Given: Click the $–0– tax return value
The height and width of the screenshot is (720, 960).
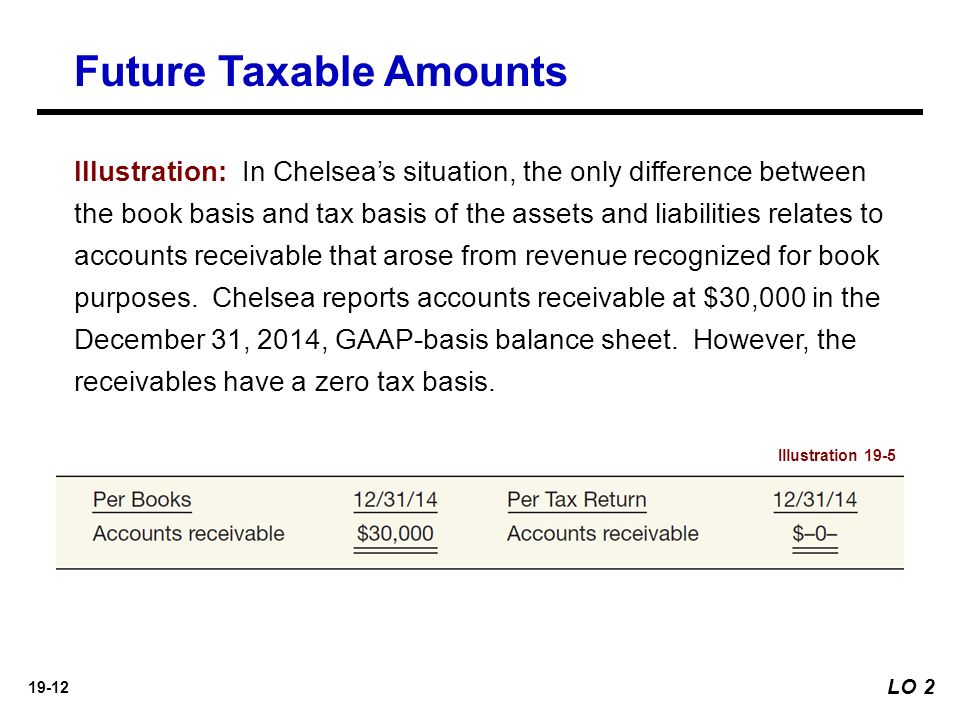Looking at the screenshot, I should point(814,534).
